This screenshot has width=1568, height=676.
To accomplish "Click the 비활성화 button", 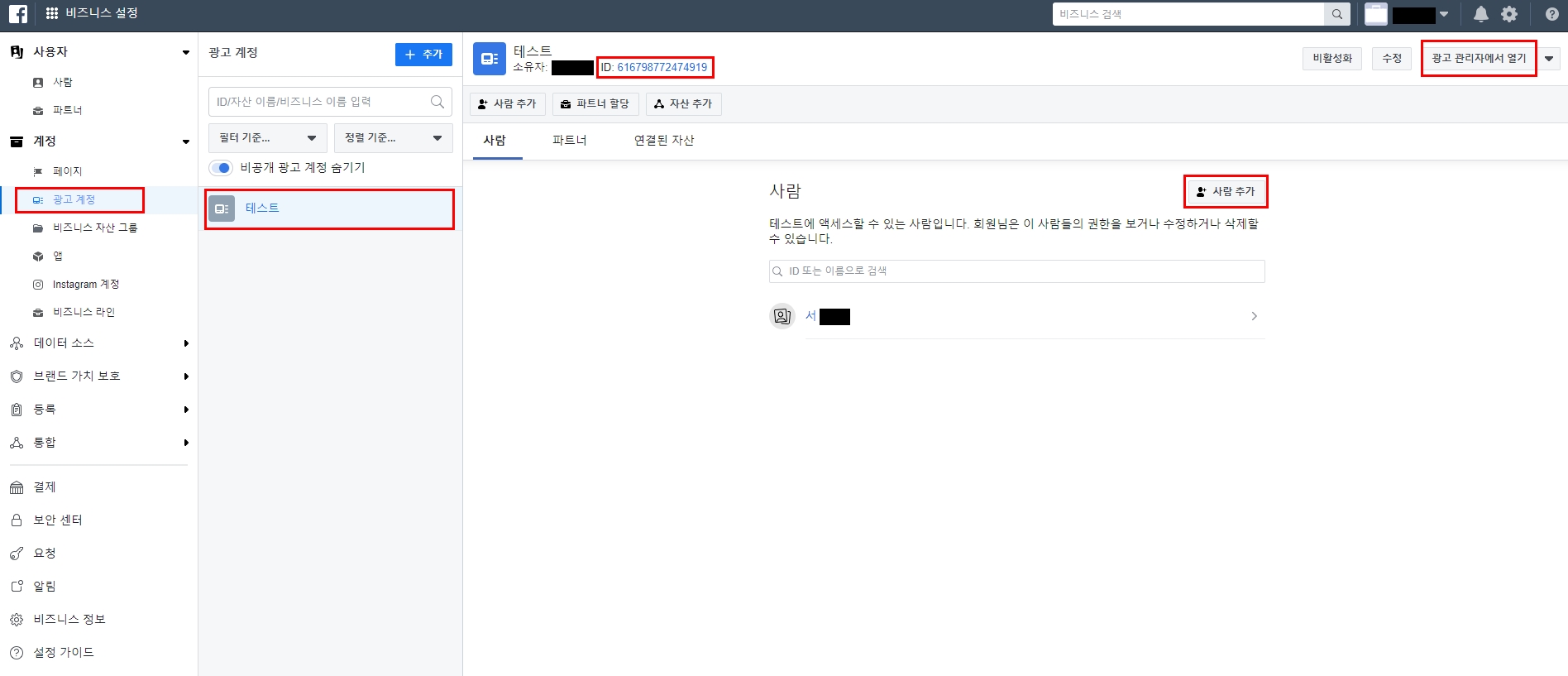I will pos(1332,59).
